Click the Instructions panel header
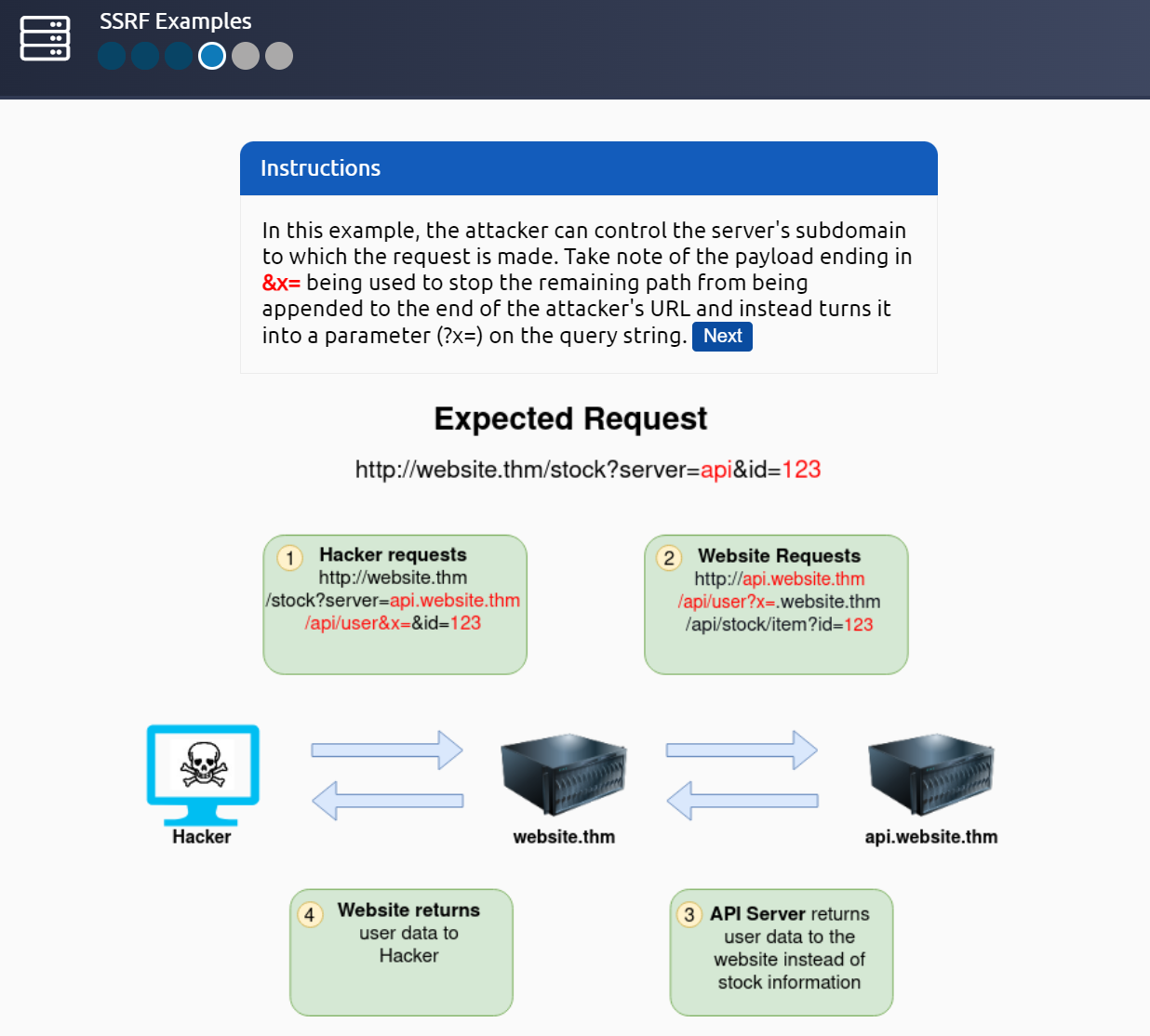Image resolution: width=1150 pixels, height=1036 pixels. (x=588, y=168)
